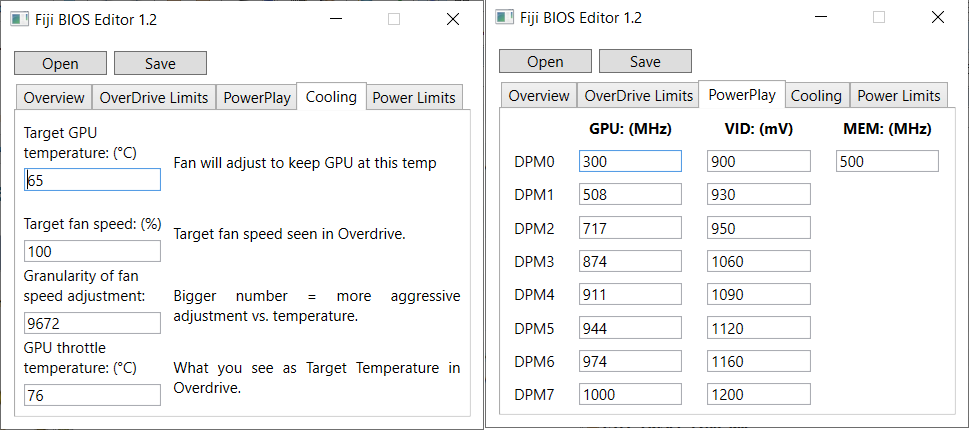This screenshot has width=972, height=430.
Task: Click the GPU throttle temperature field
Action: [x=92, y=395]
